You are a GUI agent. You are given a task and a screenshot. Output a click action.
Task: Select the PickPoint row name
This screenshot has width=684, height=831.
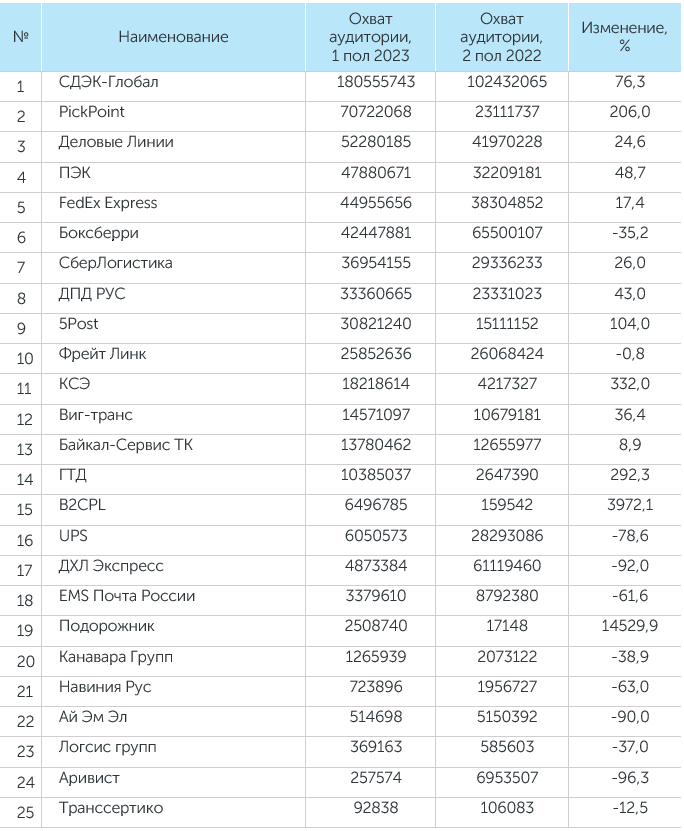(92, 112)
